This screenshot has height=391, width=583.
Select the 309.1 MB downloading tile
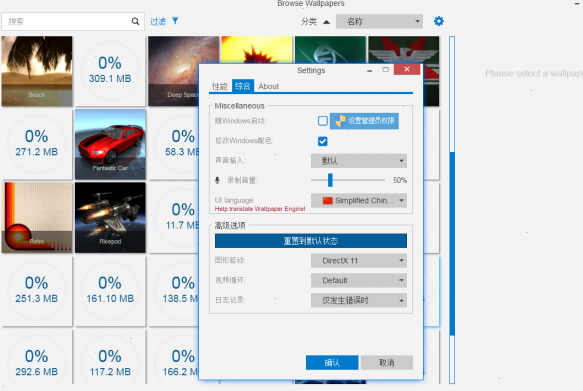(x=110, y=71)
